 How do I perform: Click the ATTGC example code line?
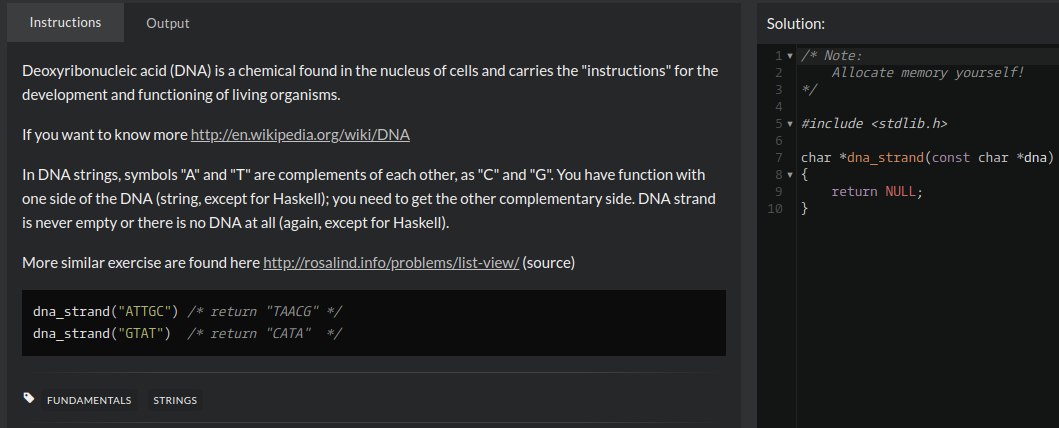[x=187, y=312]
